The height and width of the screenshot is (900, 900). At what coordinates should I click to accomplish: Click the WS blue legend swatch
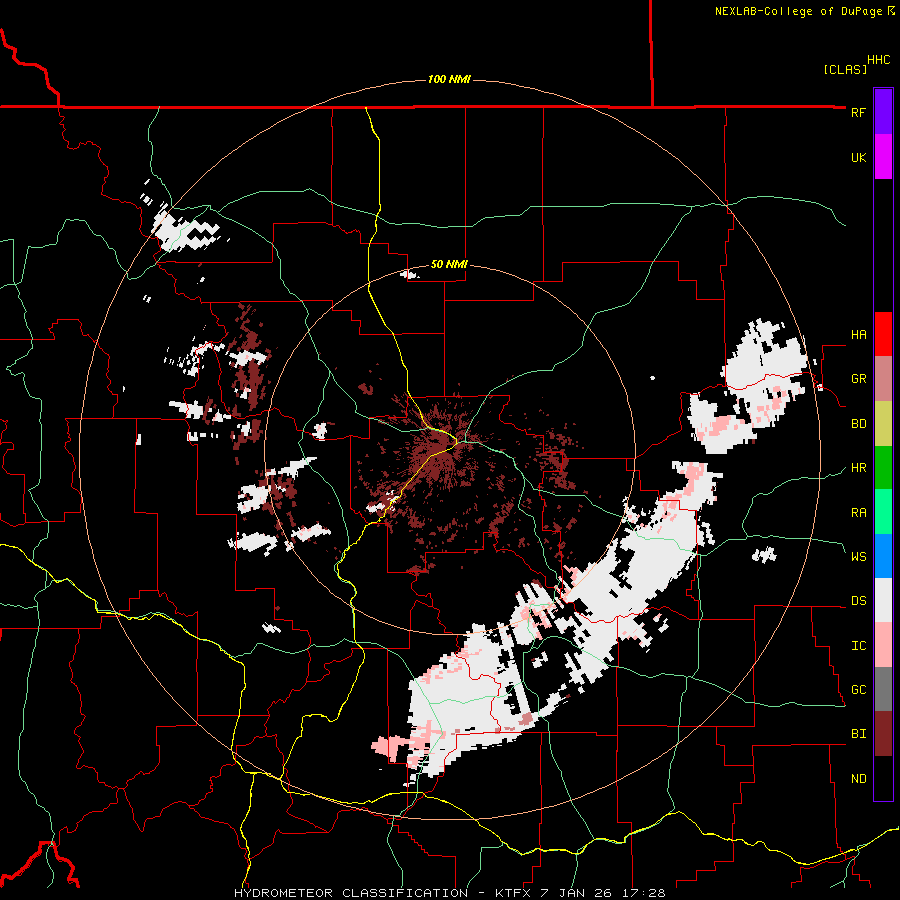coord(883,556)
